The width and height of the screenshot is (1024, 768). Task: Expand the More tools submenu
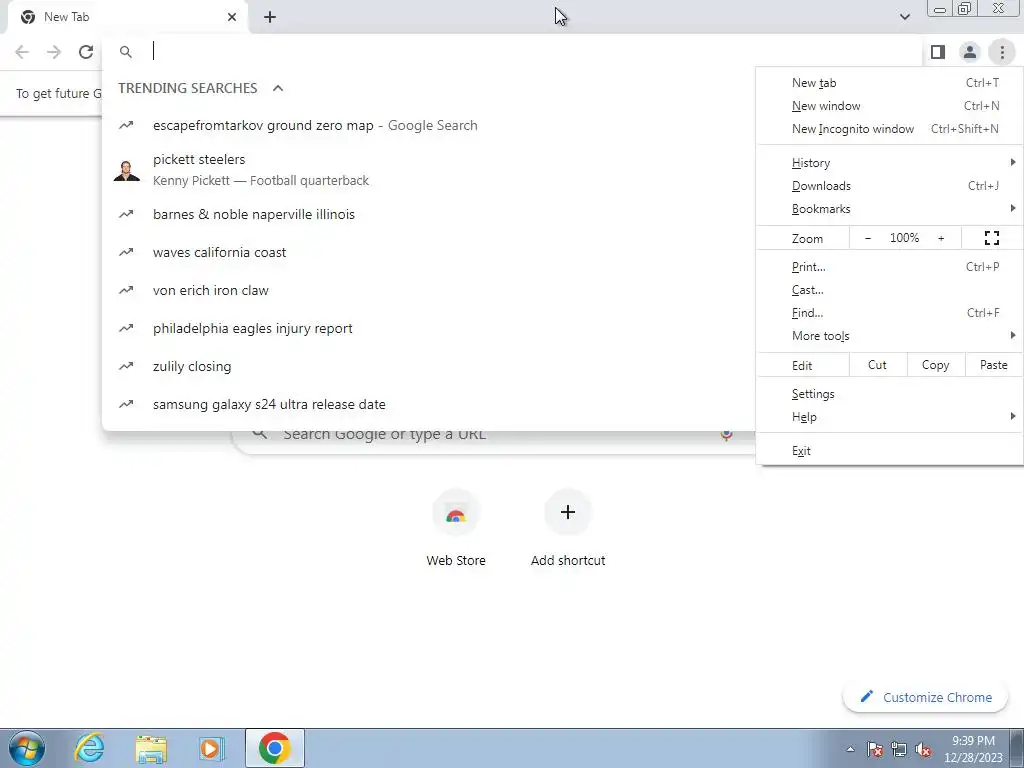tap(889, 336)
